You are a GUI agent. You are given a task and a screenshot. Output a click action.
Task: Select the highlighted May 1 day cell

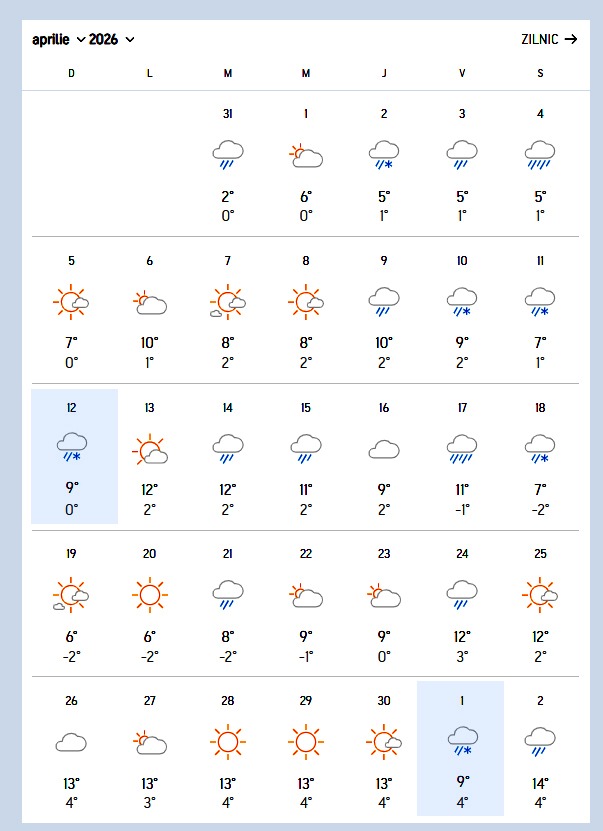pos(460,748)
